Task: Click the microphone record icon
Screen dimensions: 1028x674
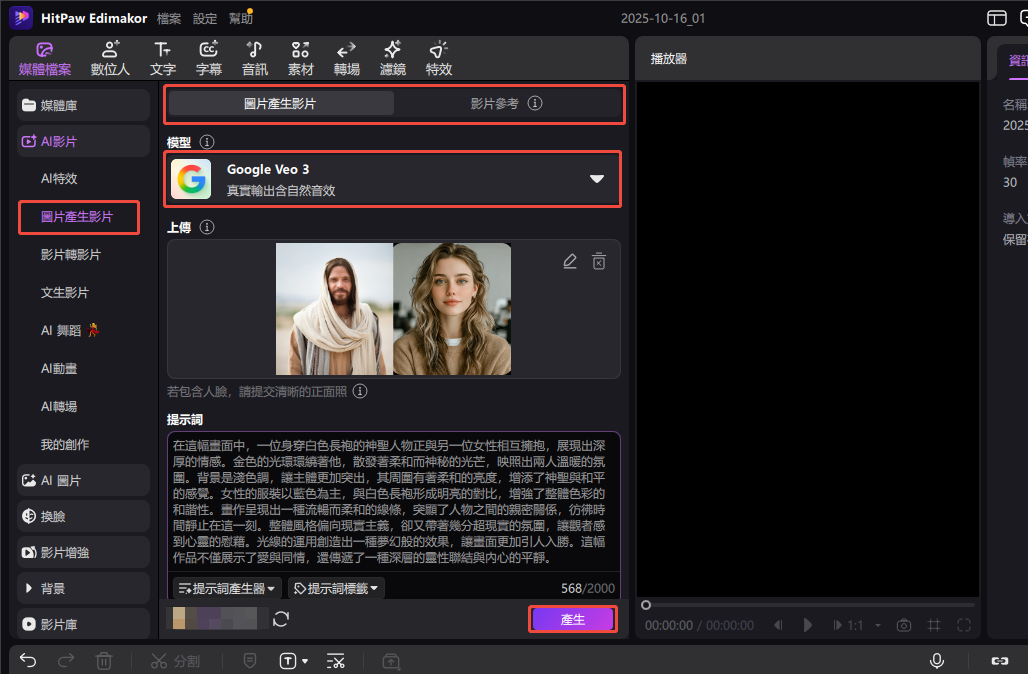Action: coord(937,660)
